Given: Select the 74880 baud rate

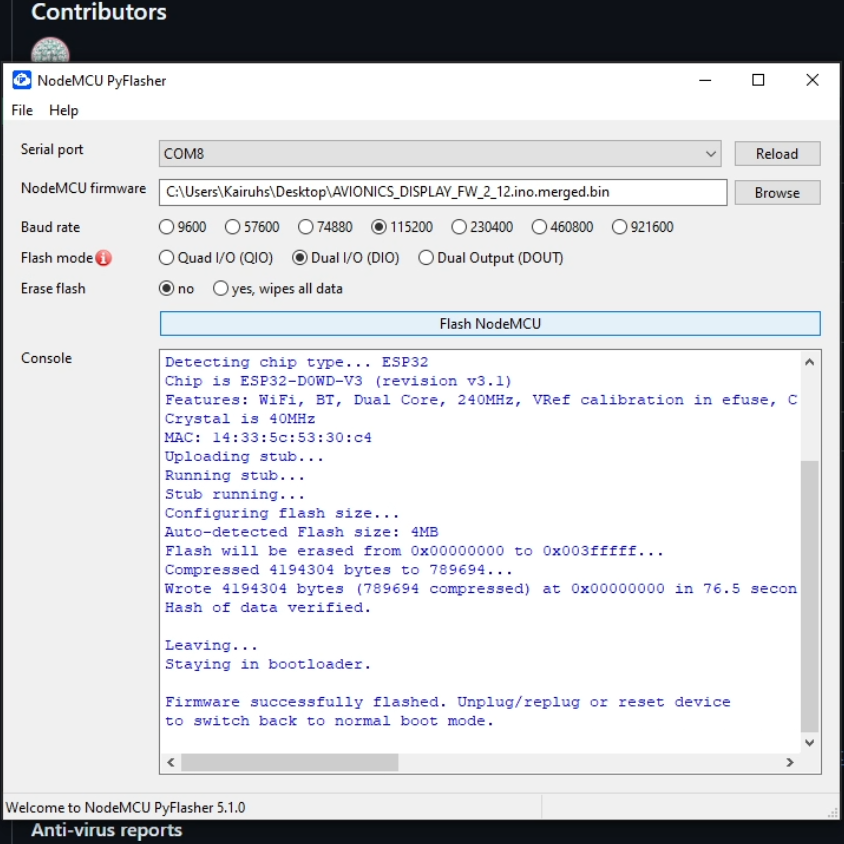Looking at the screenshot, I should point(325,227).
